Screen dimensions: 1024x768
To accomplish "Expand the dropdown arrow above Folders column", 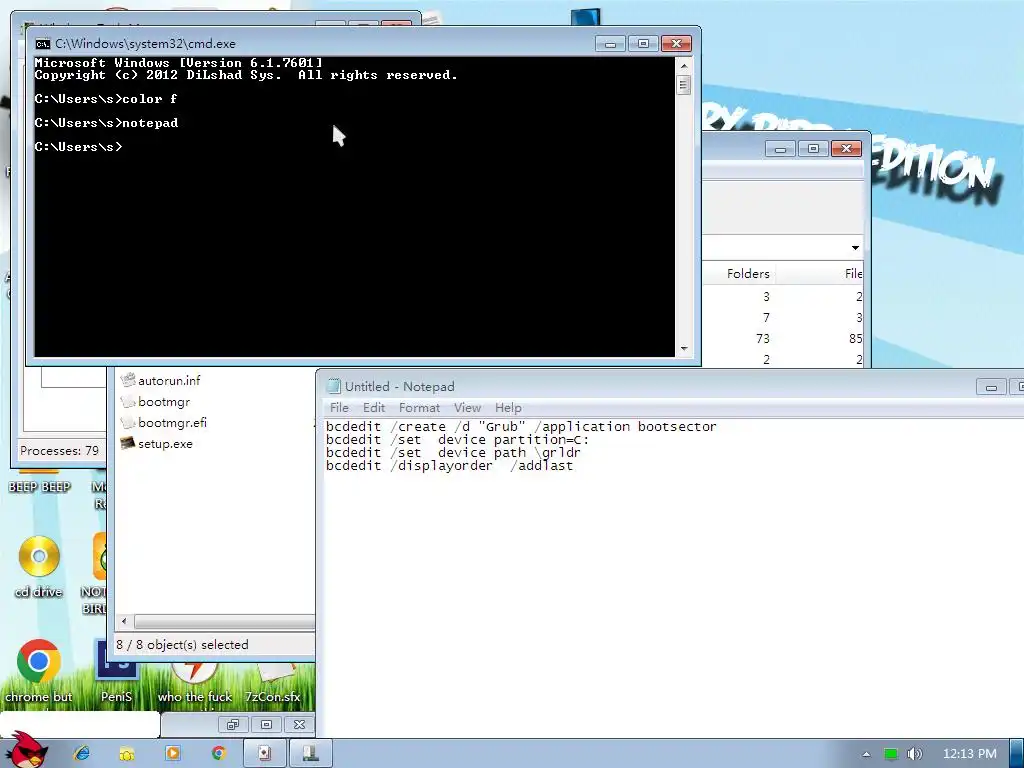I will coord(855,248).
